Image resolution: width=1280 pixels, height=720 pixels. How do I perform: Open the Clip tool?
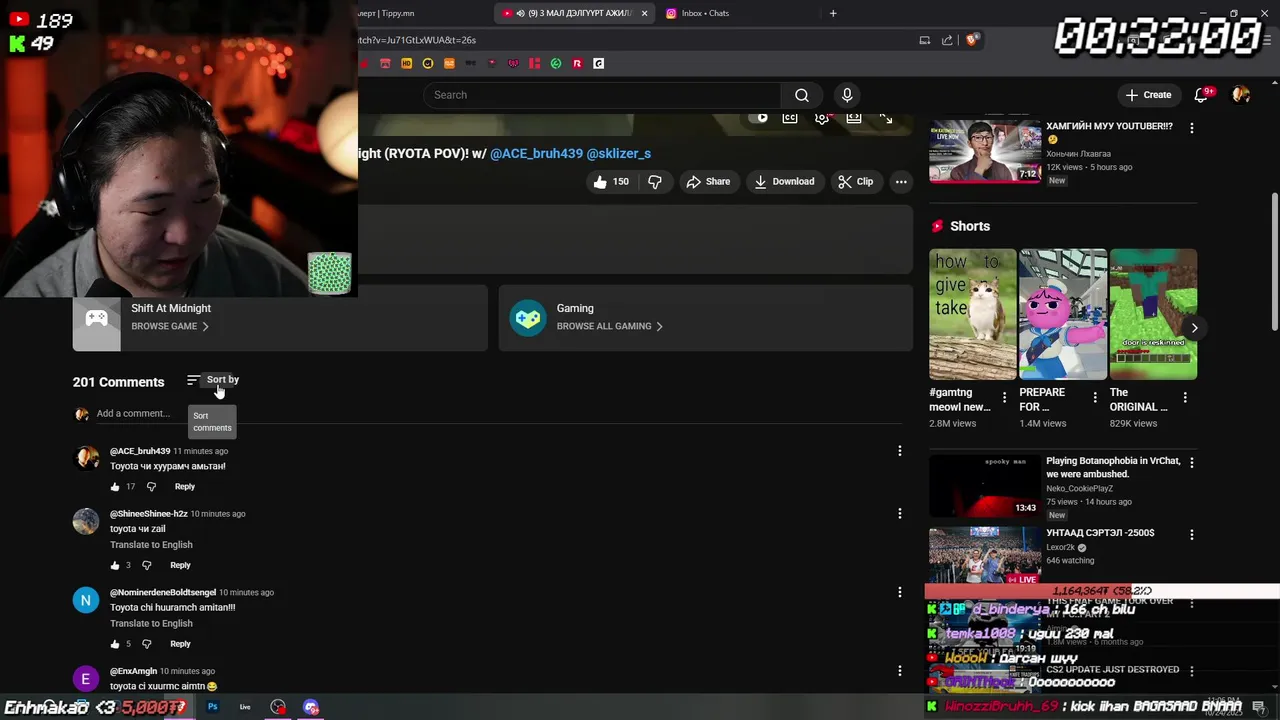(855, 182)
